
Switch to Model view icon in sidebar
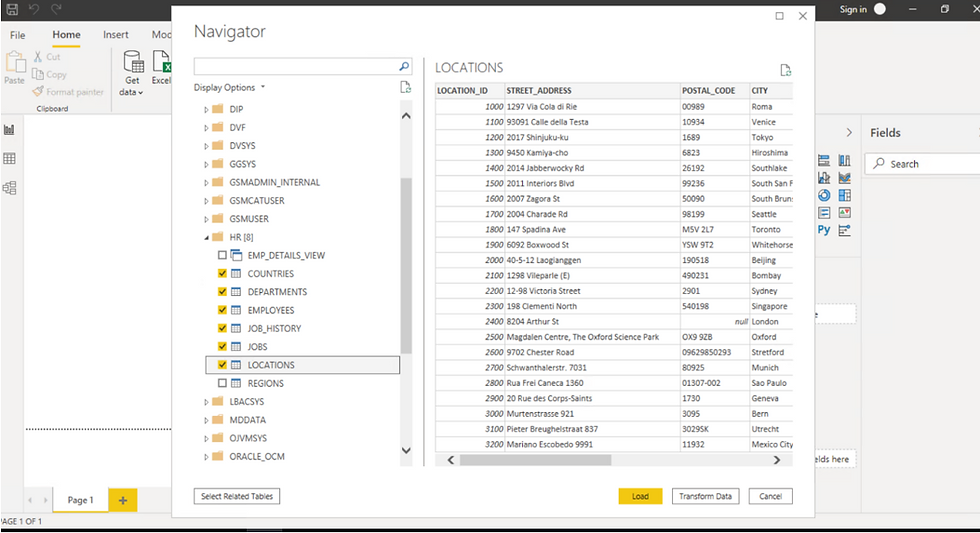click(9, 188)
